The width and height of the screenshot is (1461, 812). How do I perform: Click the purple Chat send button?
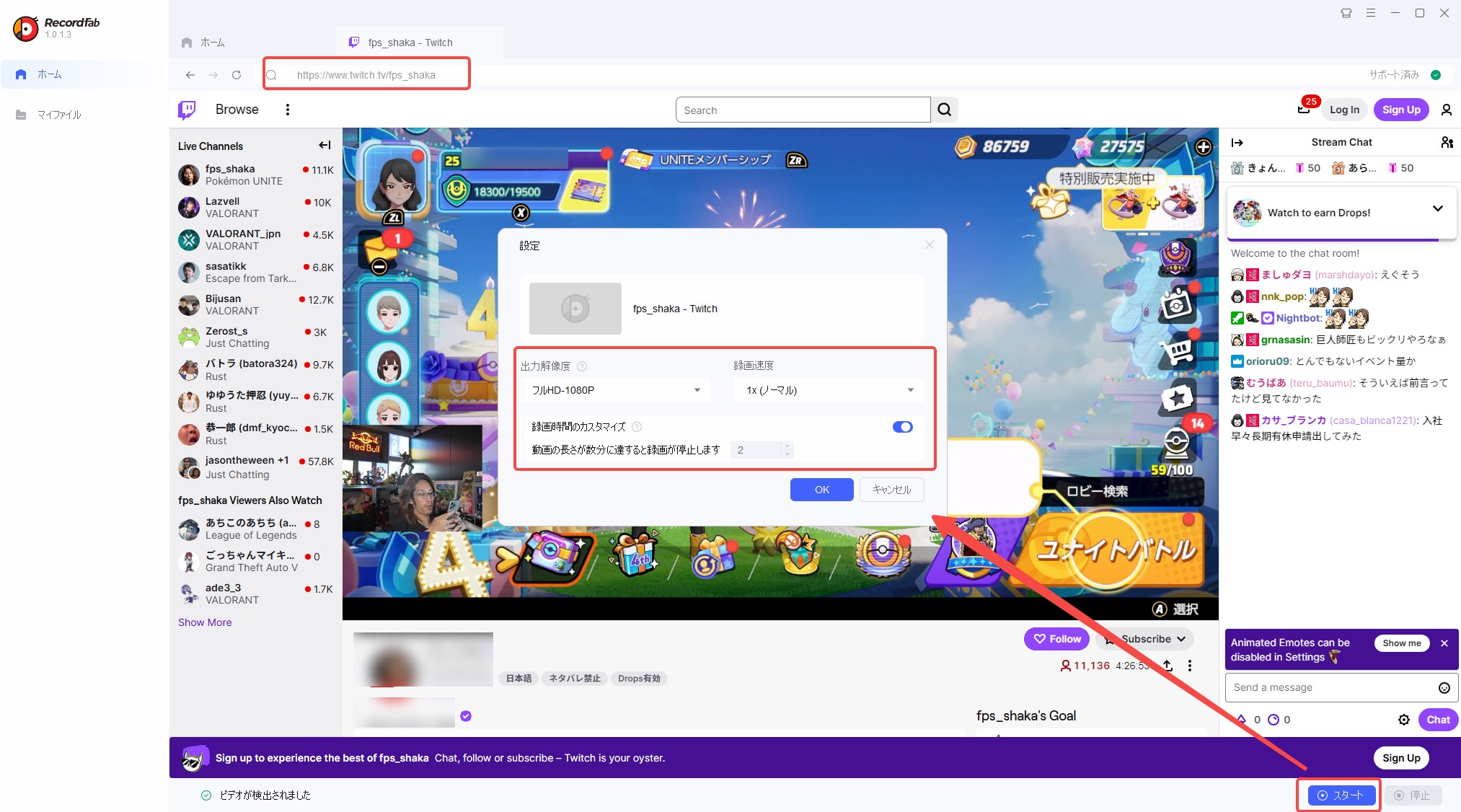tap(1438, 720)
